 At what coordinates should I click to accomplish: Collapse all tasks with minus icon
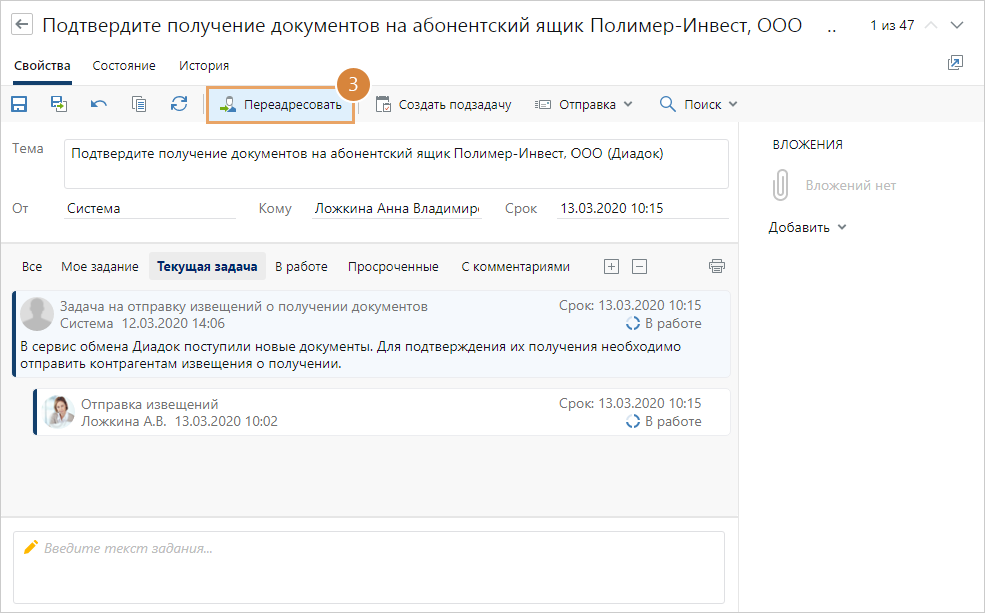click(x=640, y=266)
